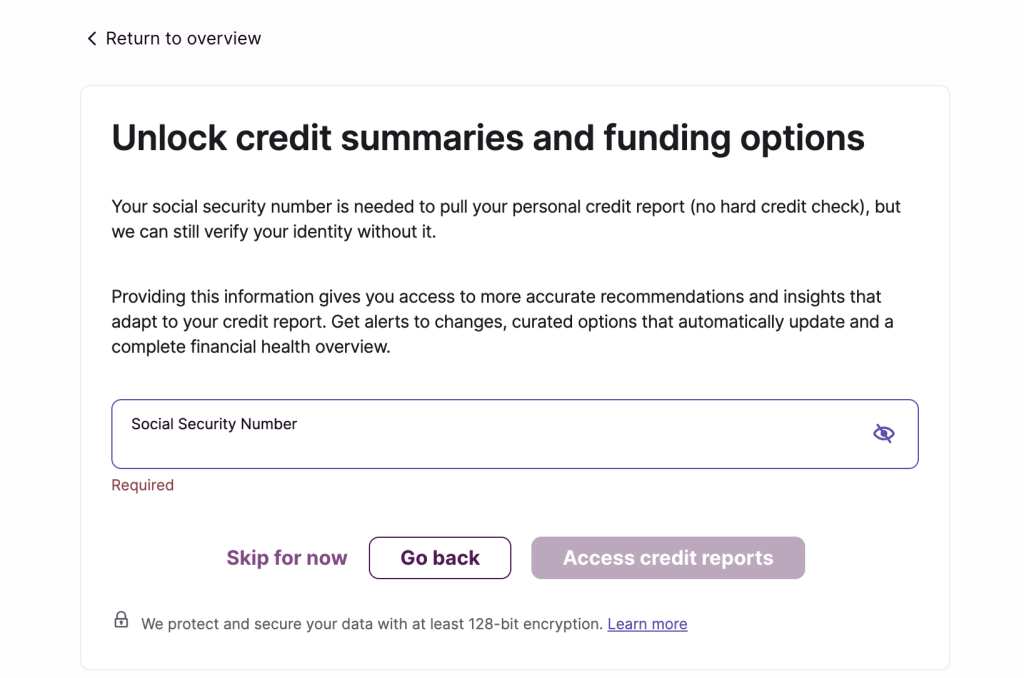Click the "complete financial health overview" text
This screenshot has width=1024, height=678.
point(250,347)
